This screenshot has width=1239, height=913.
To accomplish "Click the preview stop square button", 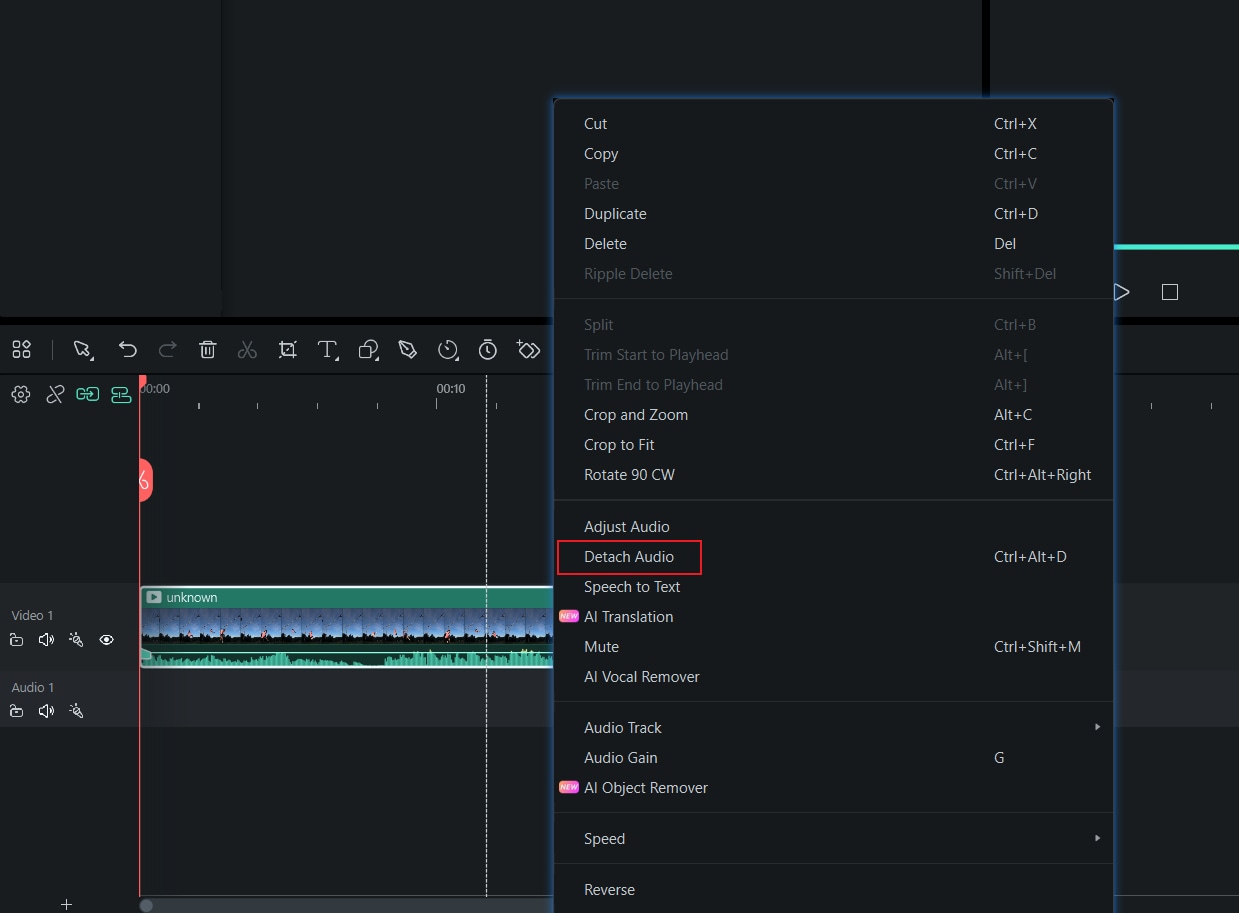I will 1170,292.
